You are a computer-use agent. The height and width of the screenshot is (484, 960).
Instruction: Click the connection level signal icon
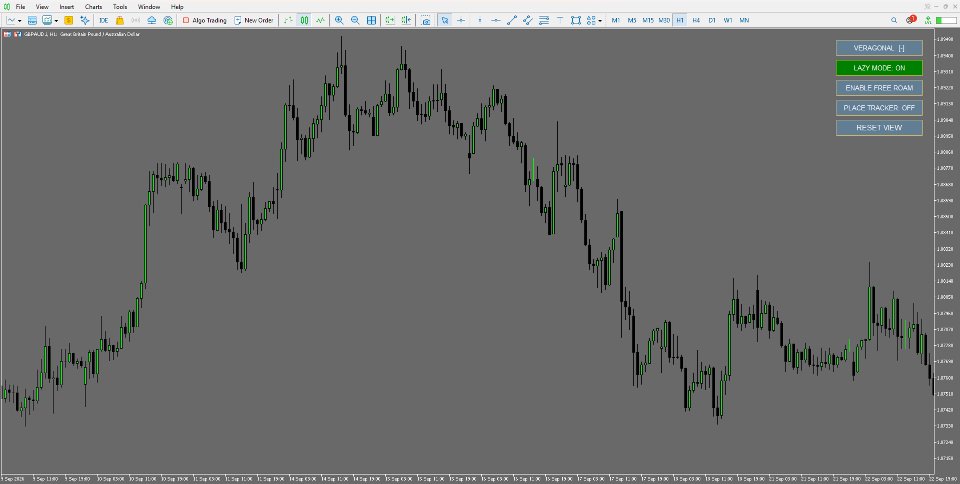click(928, 20)
